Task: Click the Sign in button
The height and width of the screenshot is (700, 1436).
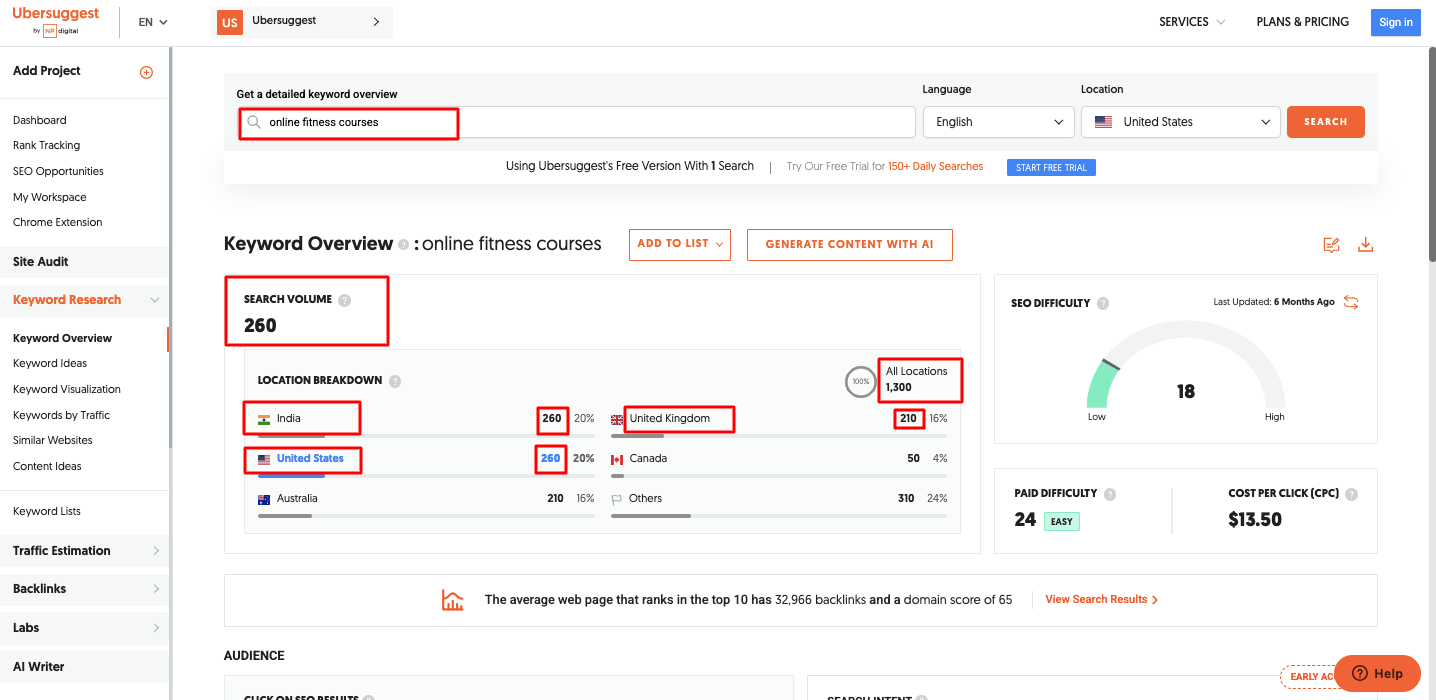Action: click(x=1396, y=22)
